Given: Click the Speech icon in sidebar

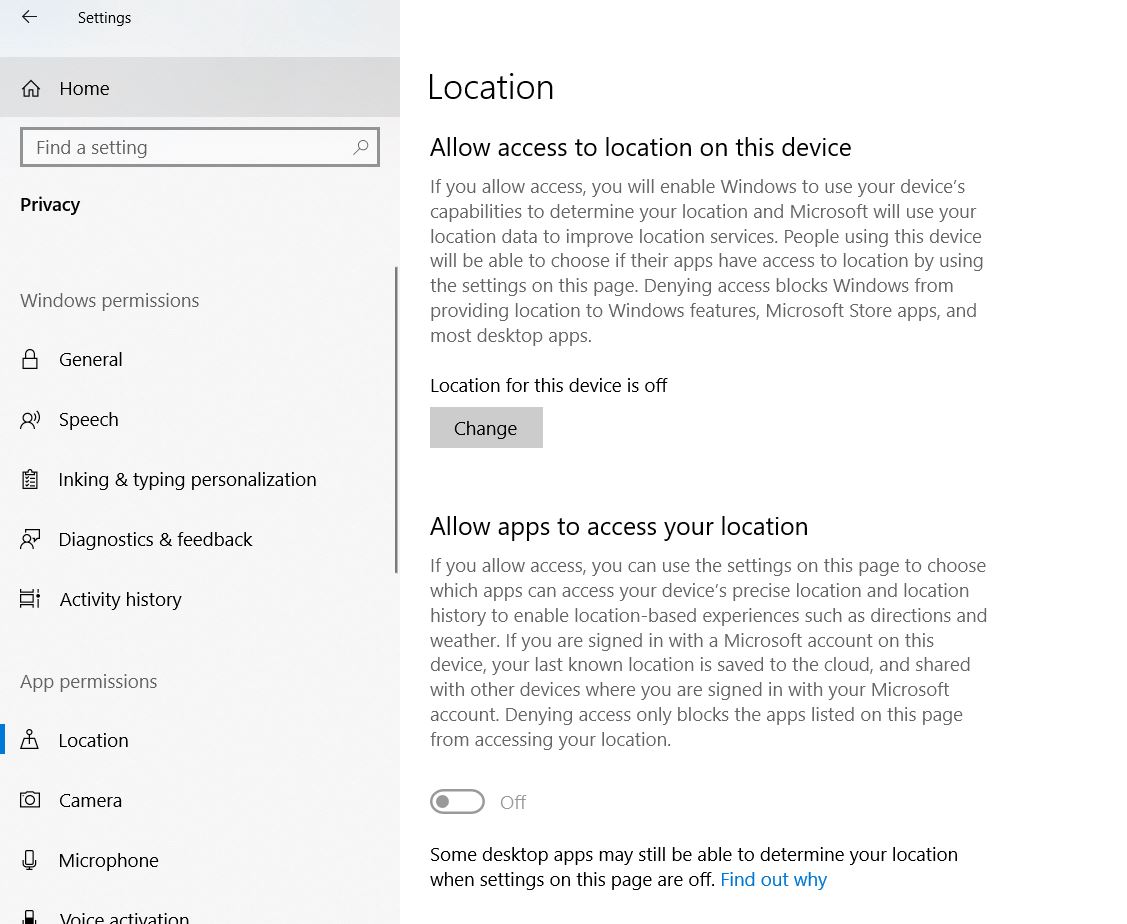Looking at the screenshot, I should point(30,420).
